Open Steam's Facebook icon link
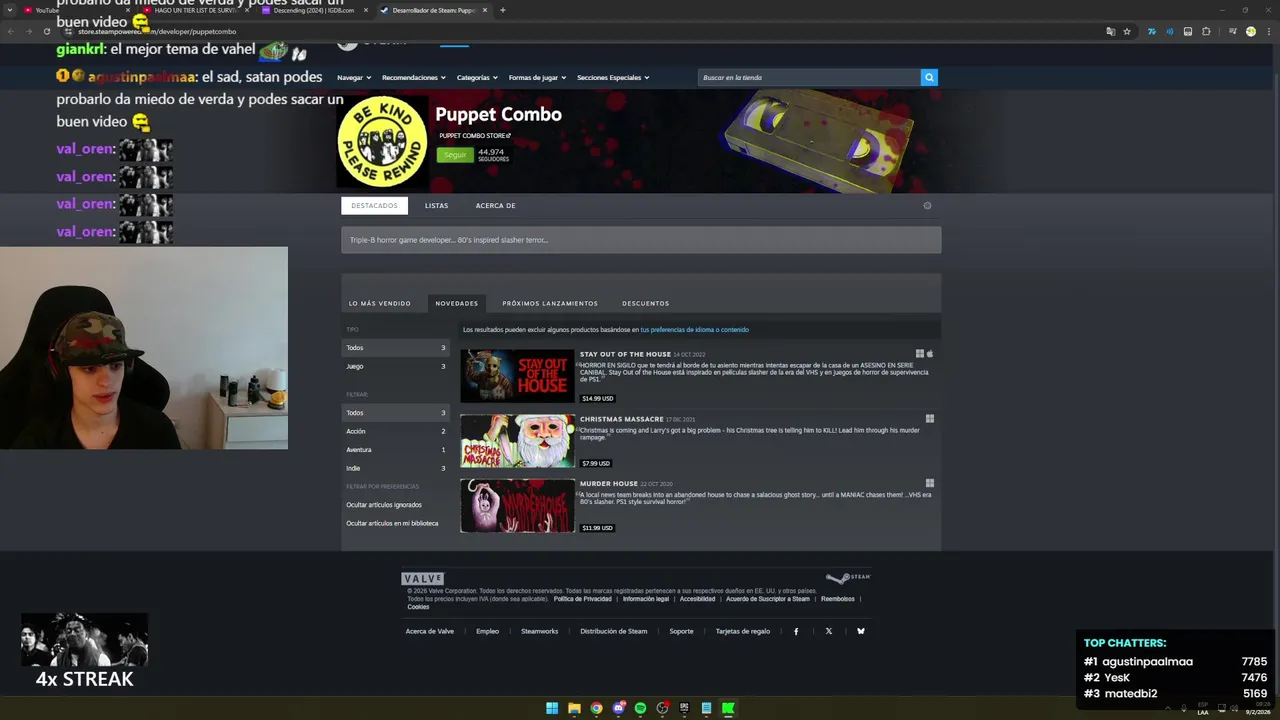Viewport: 1280px width, 720px height. [x=796, y=631]
